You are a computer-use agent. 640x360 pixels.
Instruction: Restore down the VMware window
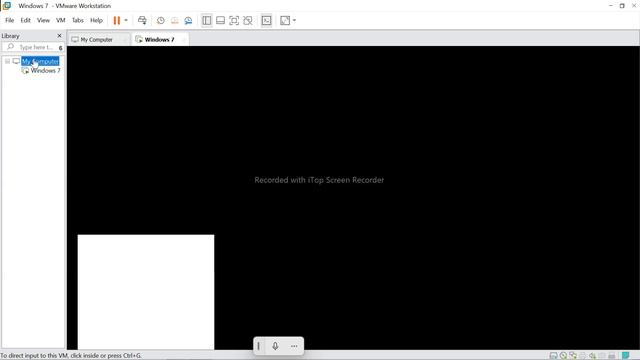click(622, 6)
